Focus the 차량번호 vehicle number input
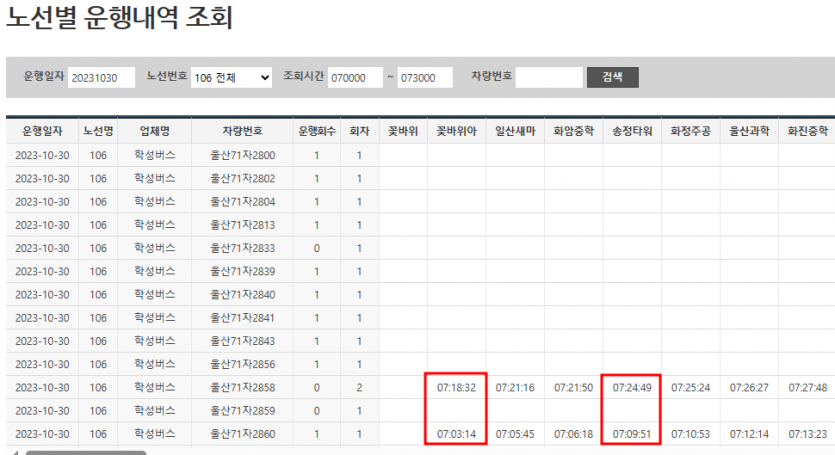Image resolution: width=835 pixels, height=455 pixels. [549, 77]
